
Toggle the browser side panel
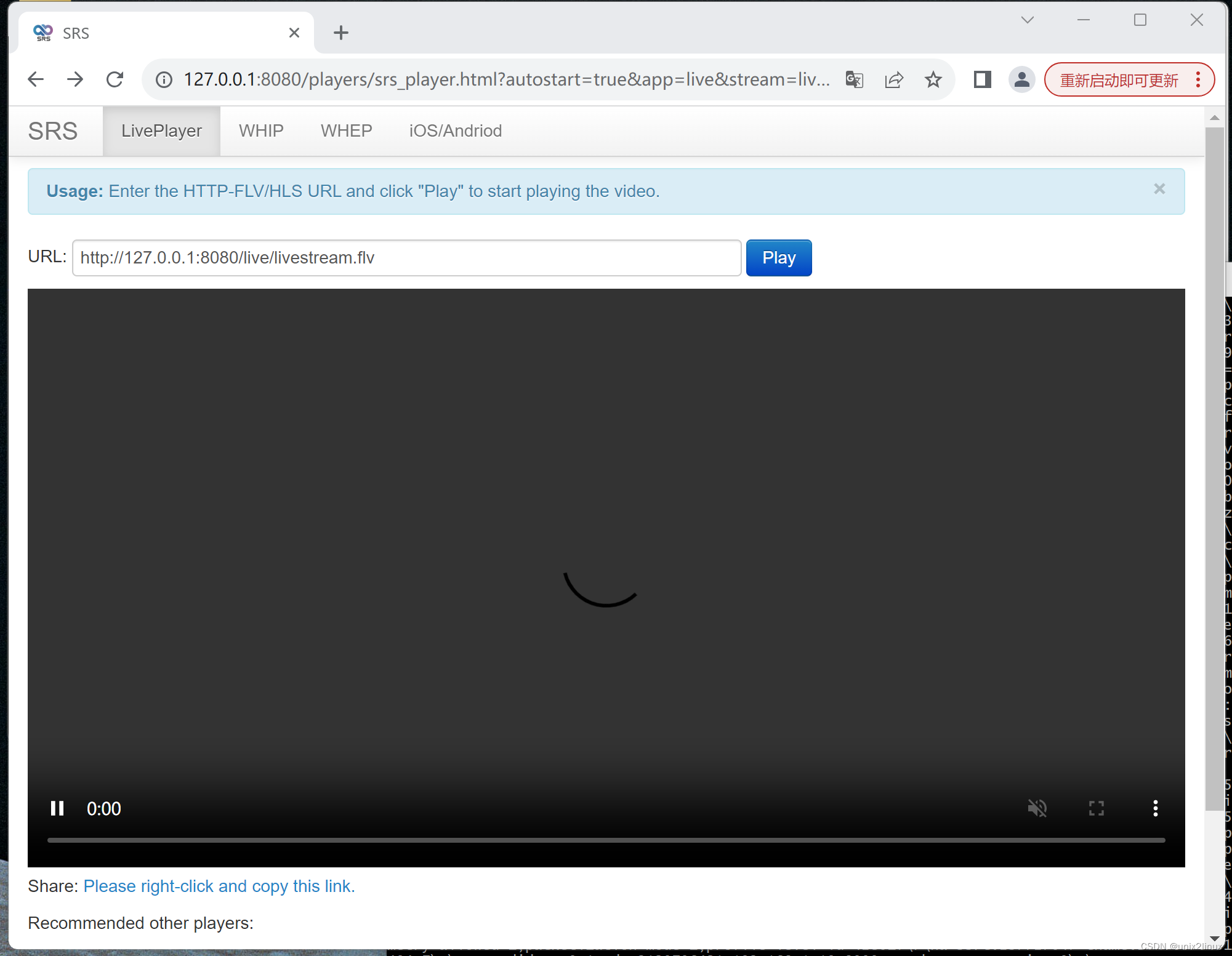pos(982,79)
